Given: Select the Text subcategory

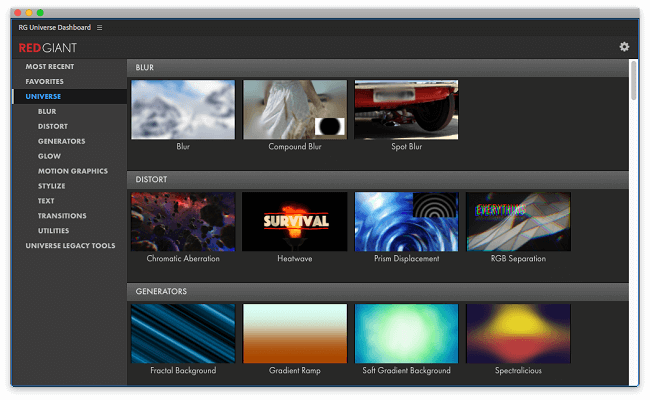Looking at the screenshot, I should click(x=46, y=201).
